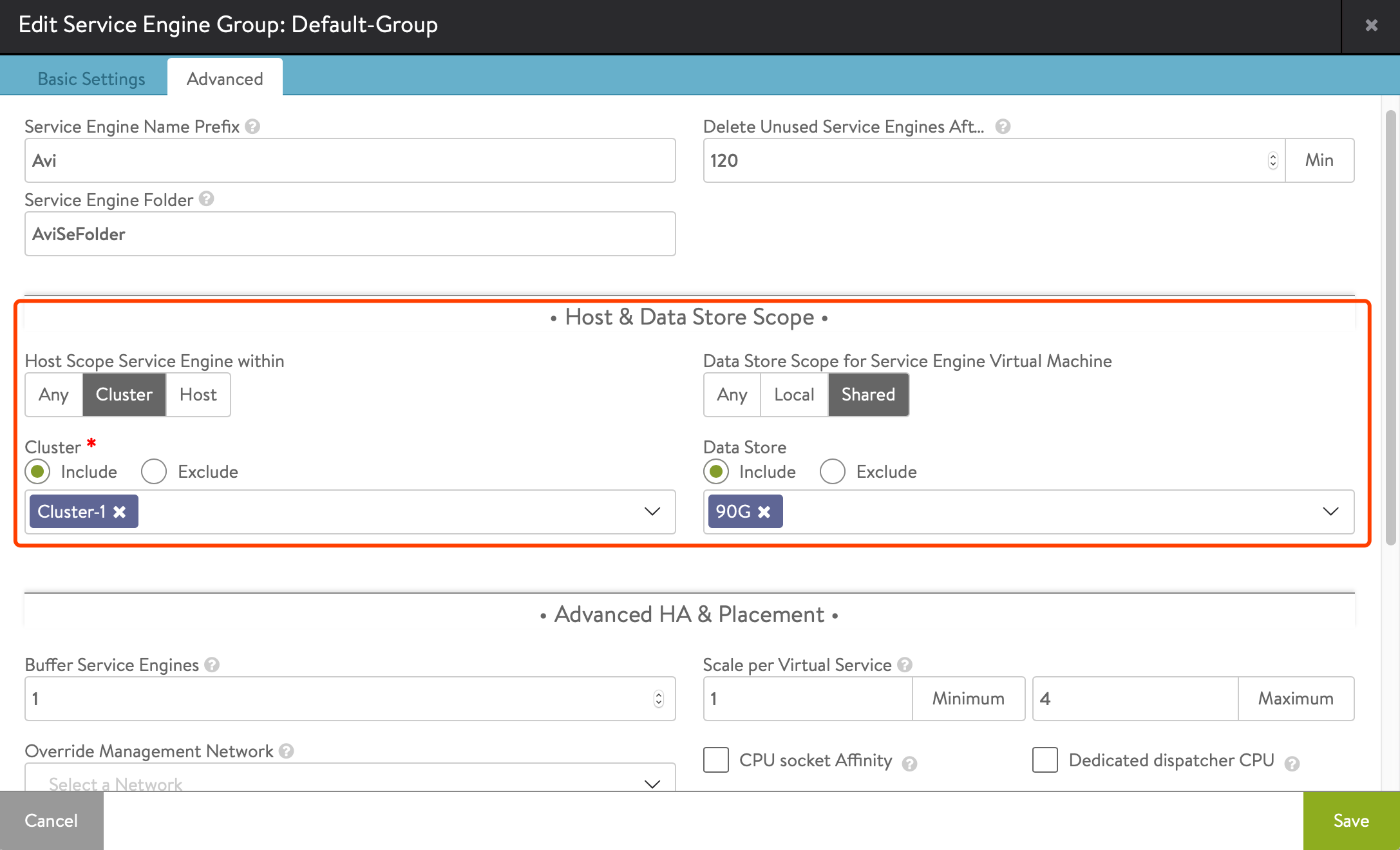Expand the Cluster-1 dropdown selector
The width and height of the screenshot is (1400, 850).
652,512
